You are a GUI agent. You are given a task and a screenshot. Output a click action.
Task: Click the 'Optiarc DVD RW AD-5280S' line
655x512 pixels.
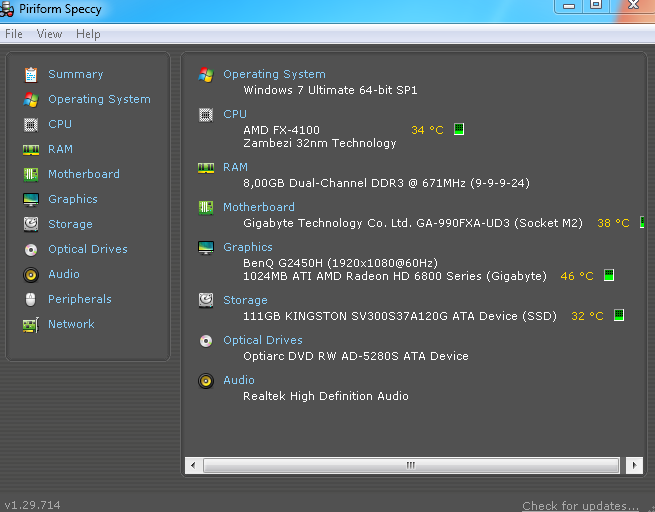pyautogui.click(x=356, y=356)
